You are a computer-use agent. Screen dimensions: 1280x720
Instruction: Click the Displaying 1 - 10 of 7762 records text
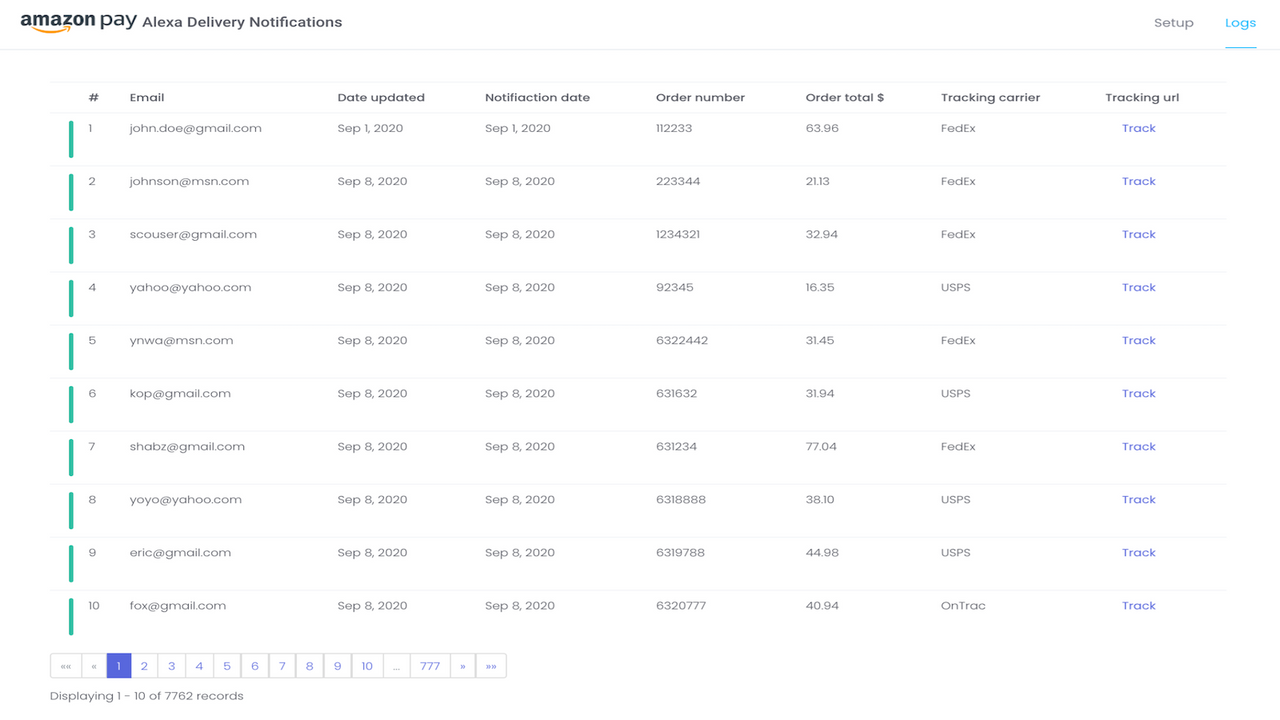(x=147, y=696)
